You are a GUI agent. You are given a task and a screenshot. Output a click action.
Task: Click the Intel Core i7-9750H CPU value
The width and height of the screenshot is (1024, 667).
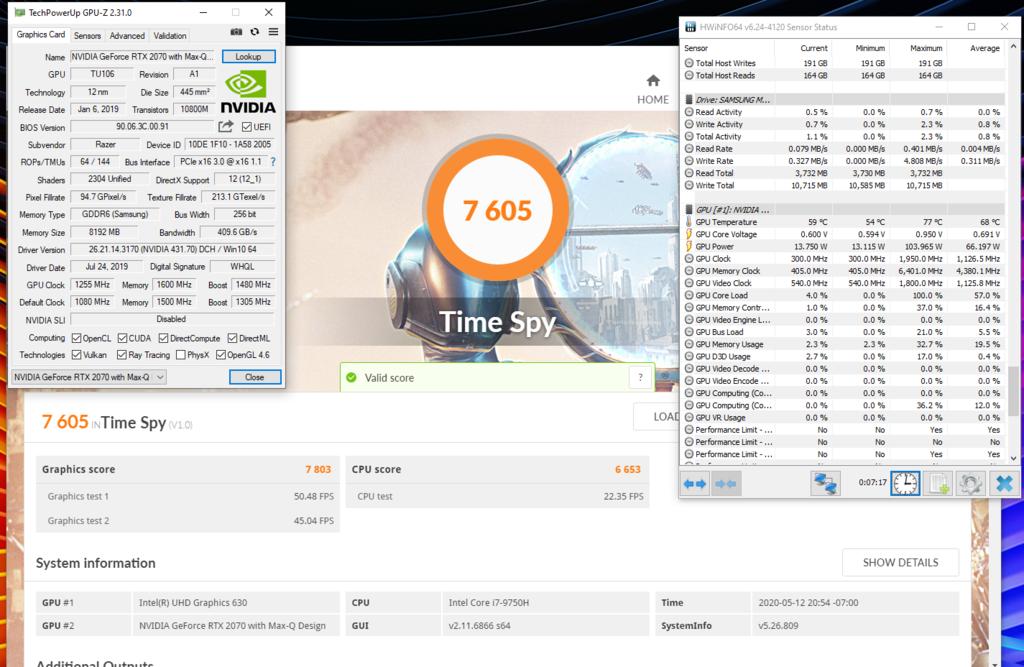pyautogui.click(x=488, y=602)
